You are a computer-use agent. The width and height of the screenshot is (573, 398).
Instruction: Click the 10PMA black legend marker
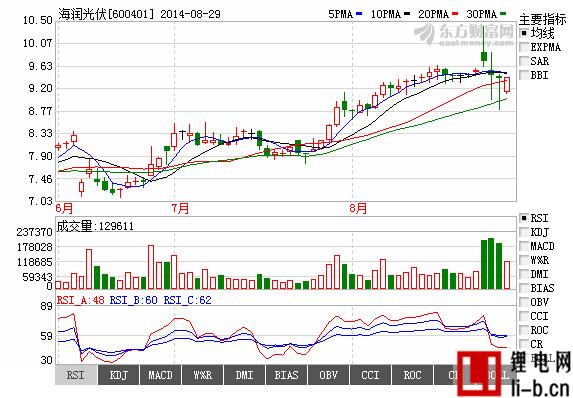(x=407, y=14)
